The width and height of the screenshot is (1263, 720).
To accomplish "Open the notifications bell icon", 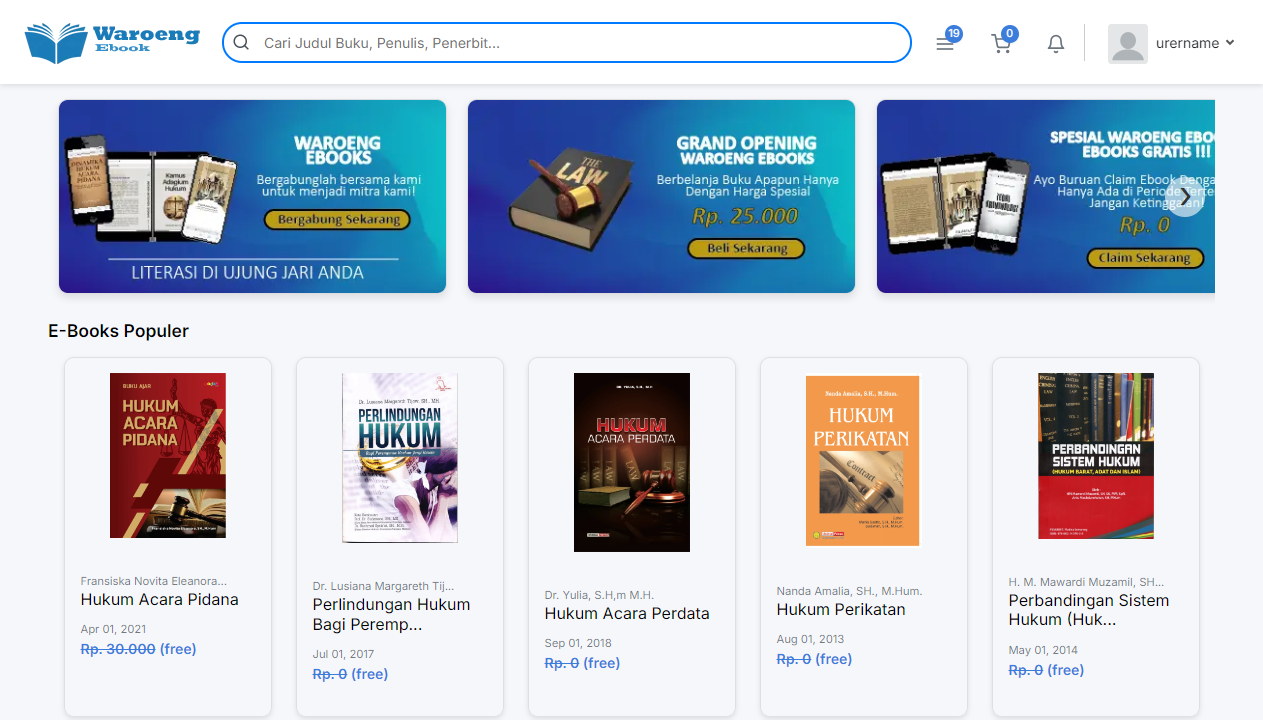I will [1056, 44].
